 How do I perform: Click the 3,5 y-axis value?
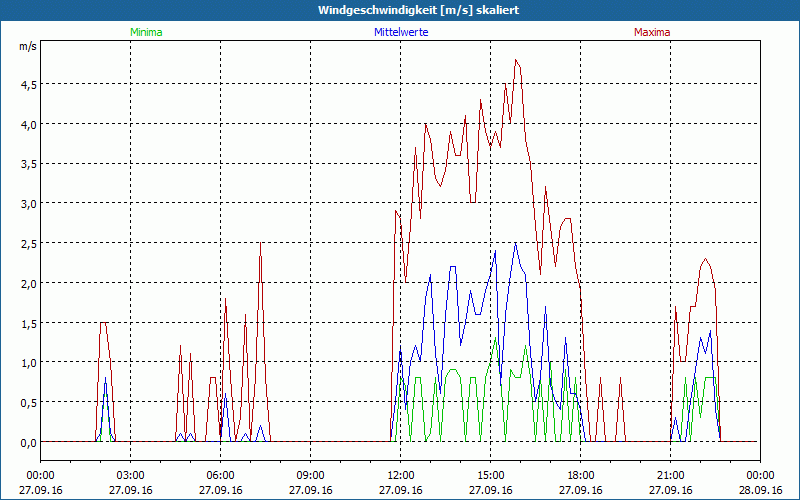coord(29,164)
